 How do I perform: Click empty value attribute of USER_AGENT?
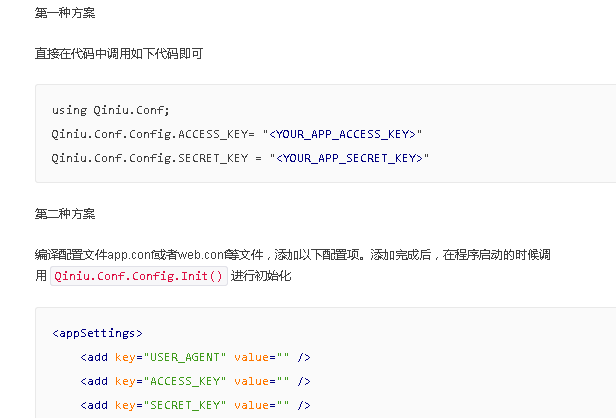262,357
